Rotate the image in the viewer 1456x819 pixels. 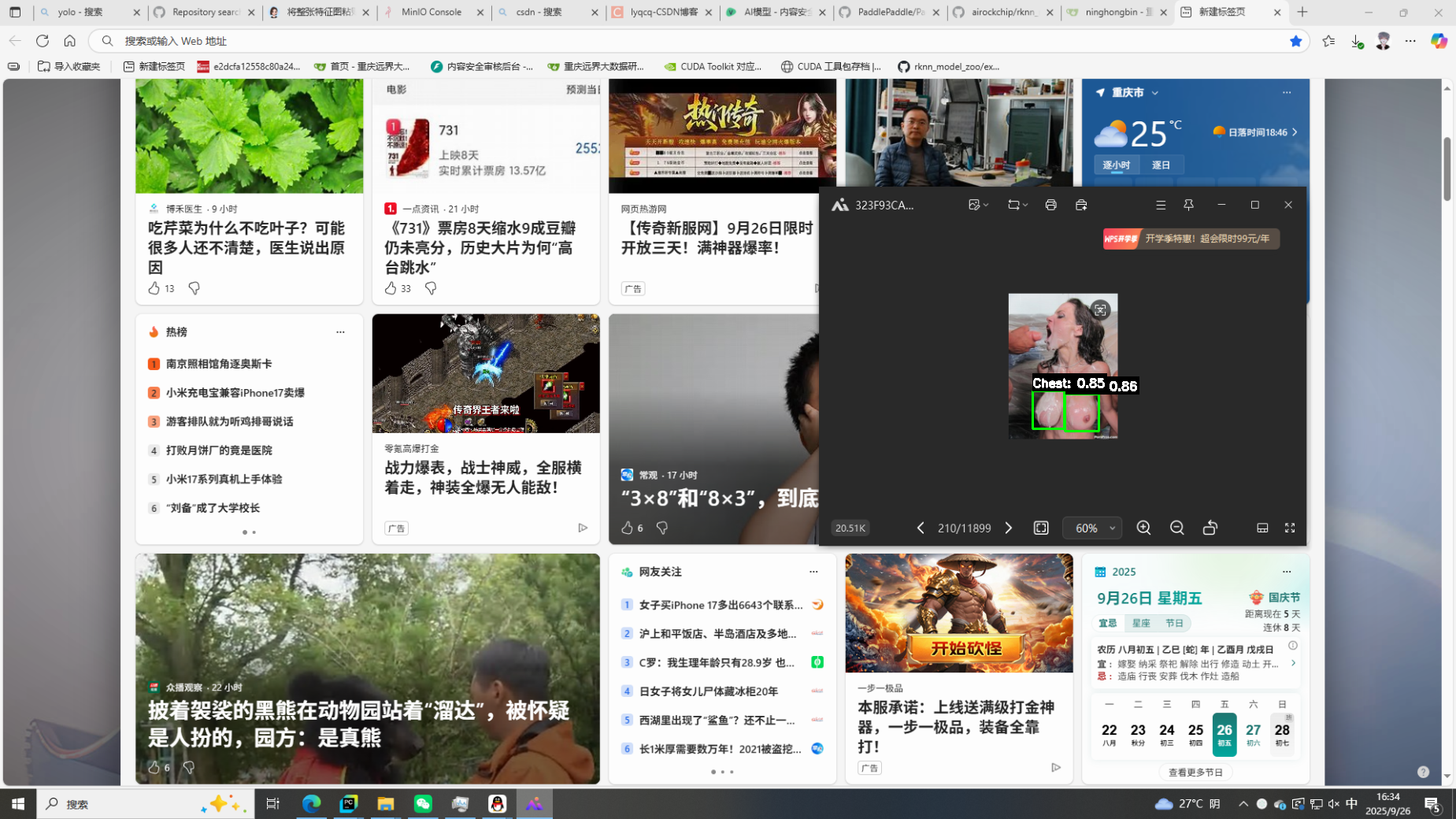(x=1210, y=528)
